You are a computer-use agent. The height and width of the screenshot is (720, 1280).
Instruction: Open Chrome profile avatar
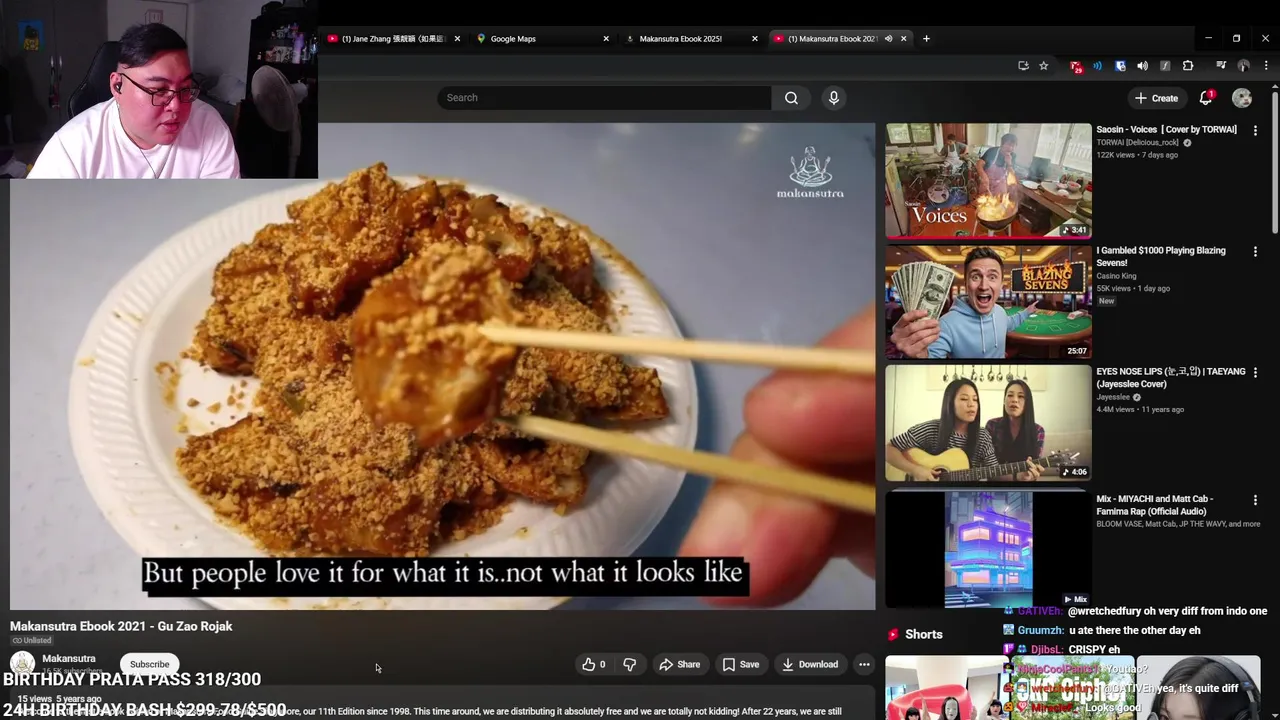tap(1243, 66)
